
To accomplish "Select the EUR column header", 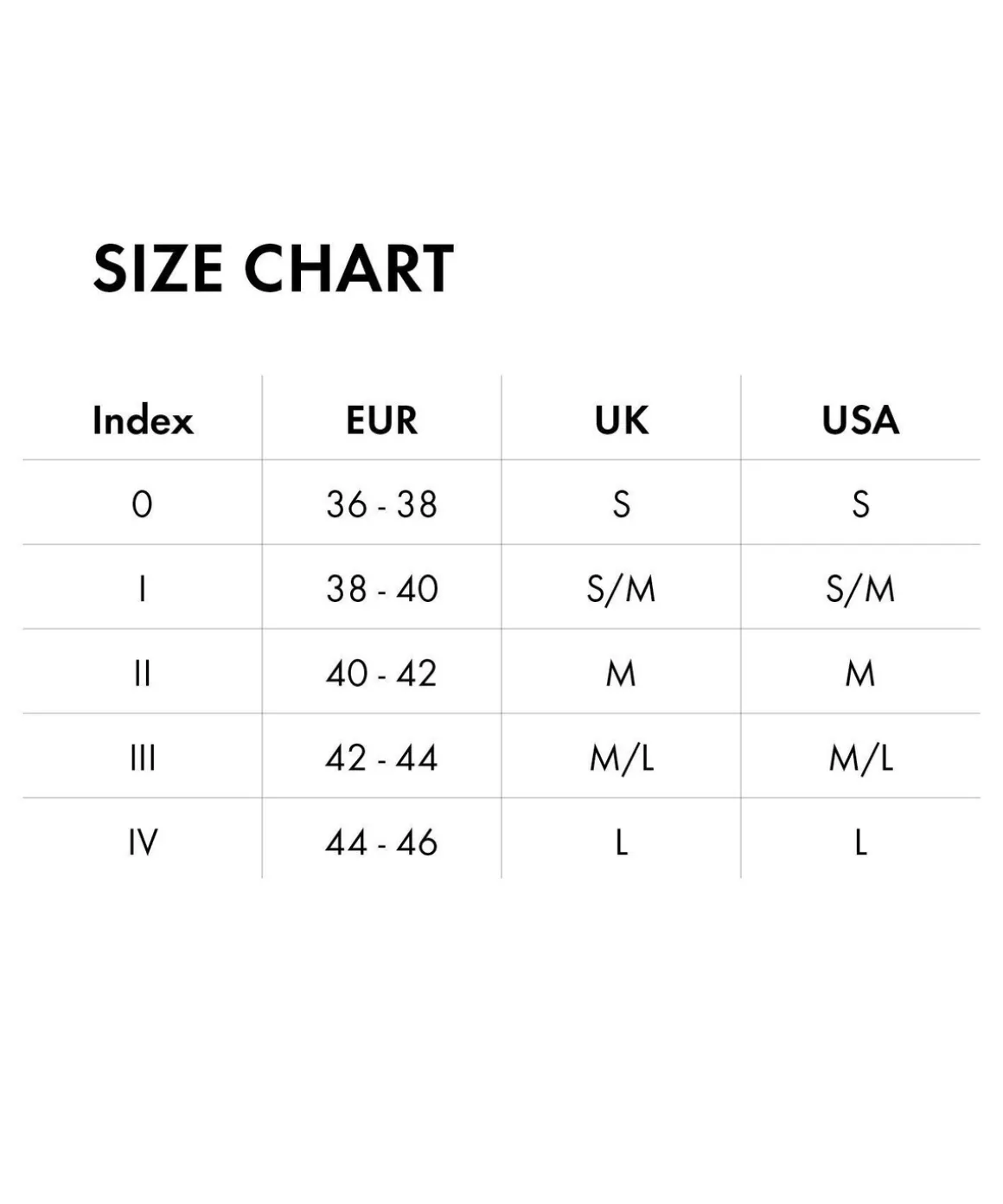I will coord(382,420).
